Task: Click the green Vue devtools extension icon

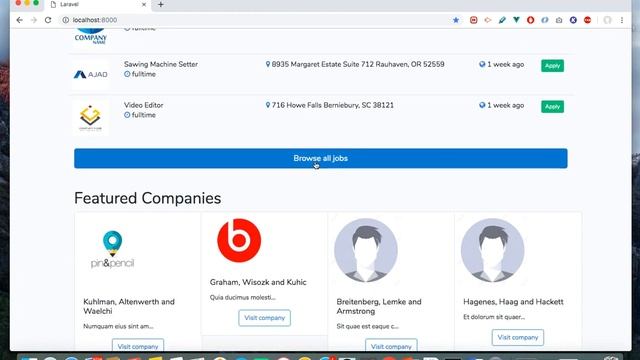Action: pyautogui.click(x=516, y=20)
